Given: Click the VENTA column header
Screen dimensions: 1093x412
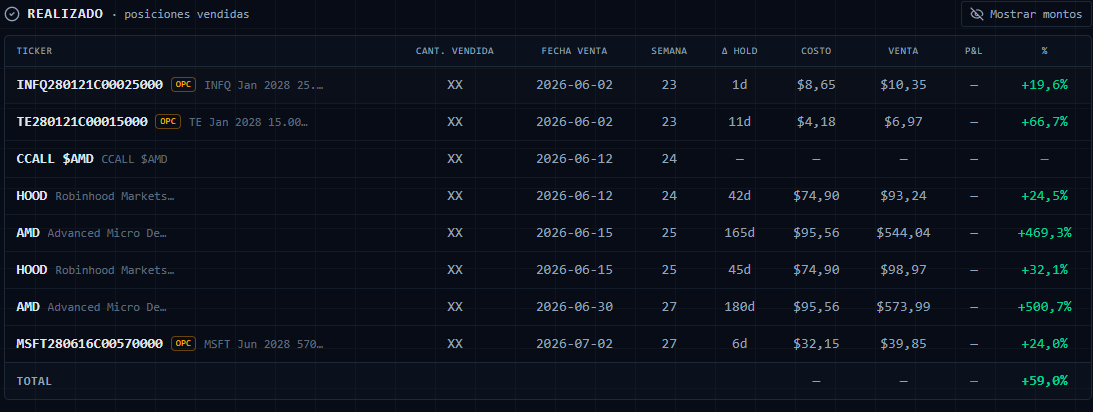Looking at the screenshot, I should coord(903,51).
